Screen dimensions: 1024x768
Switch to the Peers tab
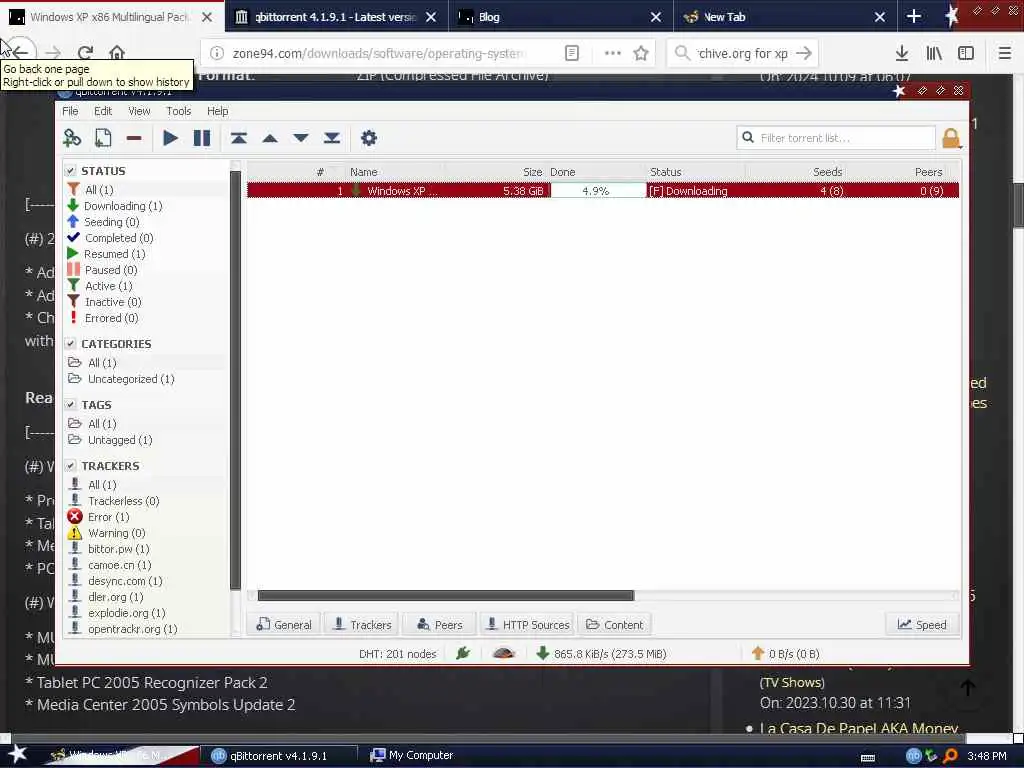(x=440, y=624)
